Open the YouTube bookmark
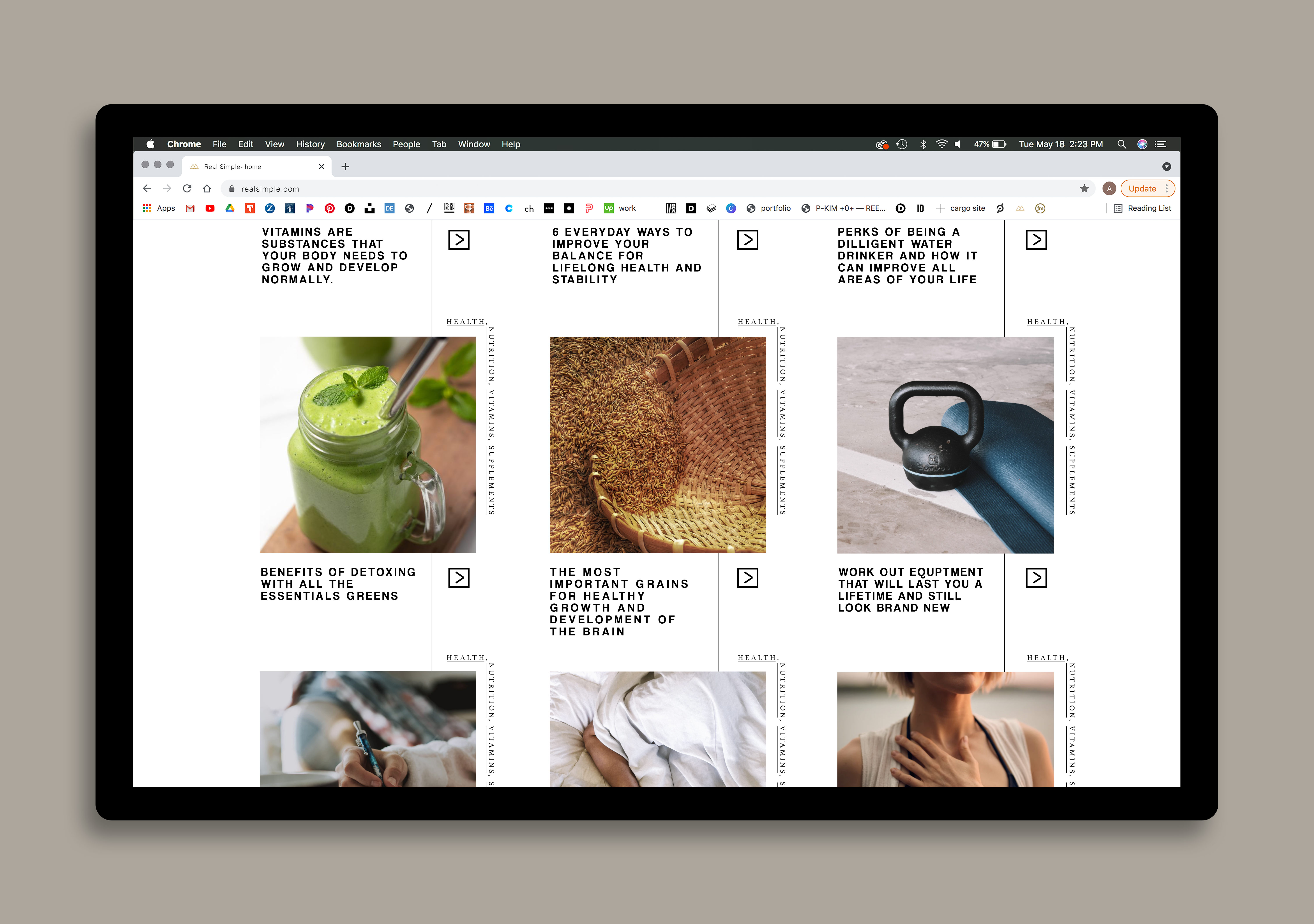 (210, 208)
